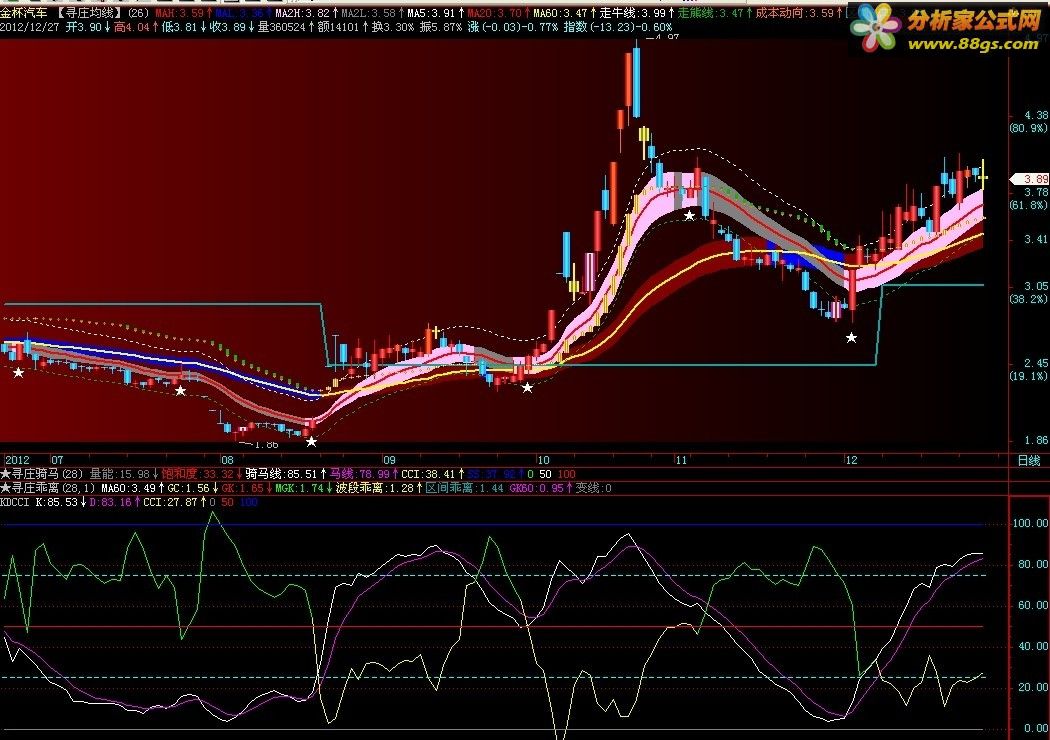This screenshot has width=1050, height=740.
Task: Open the www.88gs.com website link
Action: click(x=974, y=44)
